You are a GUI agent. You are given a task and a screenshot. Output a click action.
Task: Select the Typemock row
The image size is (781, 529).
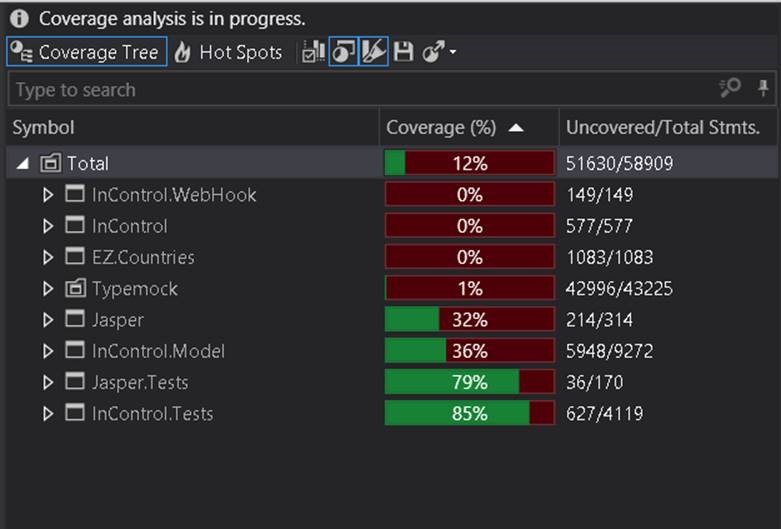391,289
